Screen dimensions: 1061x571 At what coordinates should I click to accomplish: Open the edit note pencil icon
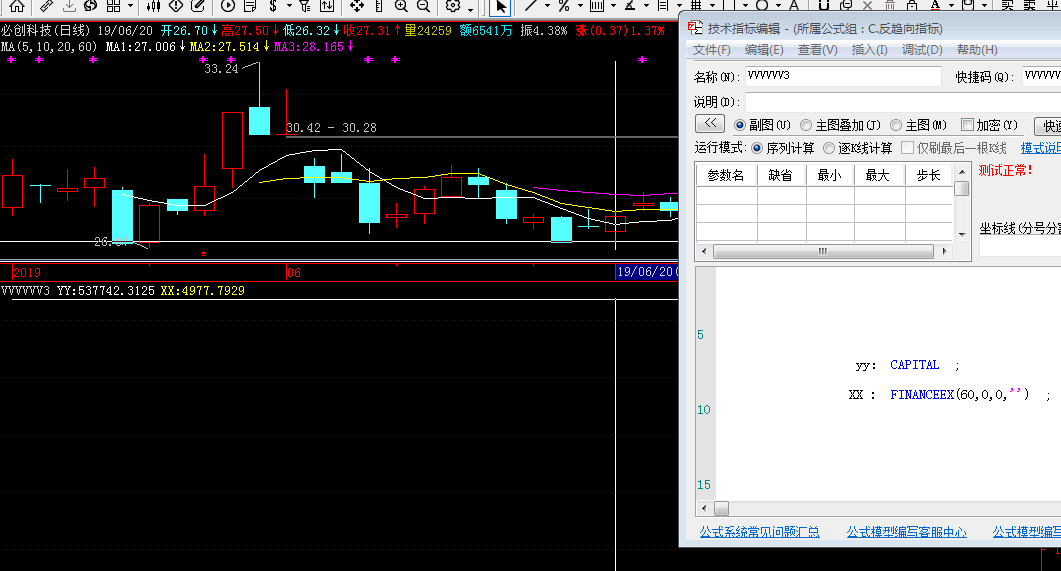[198, 6]
